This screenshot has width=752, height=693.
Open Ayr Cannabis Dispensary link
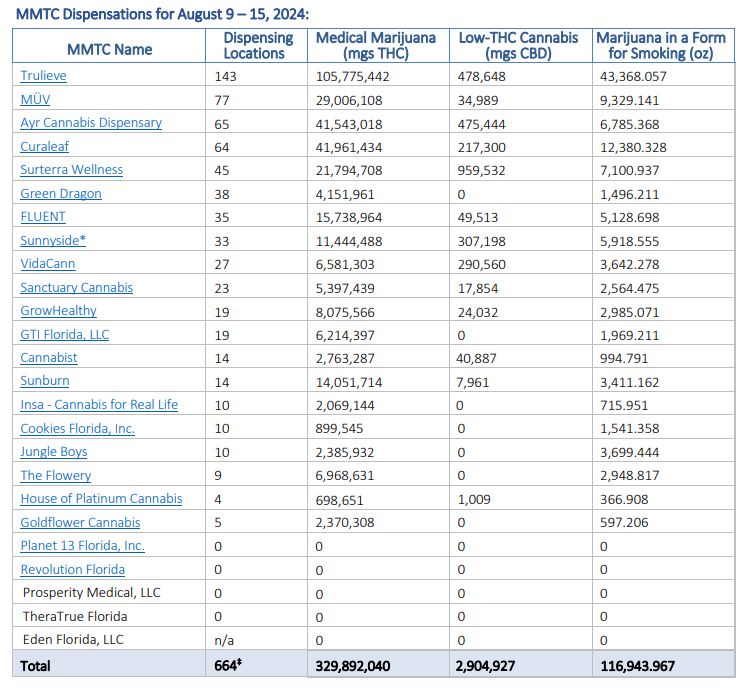pyautogui.click(x=90, y=123)
